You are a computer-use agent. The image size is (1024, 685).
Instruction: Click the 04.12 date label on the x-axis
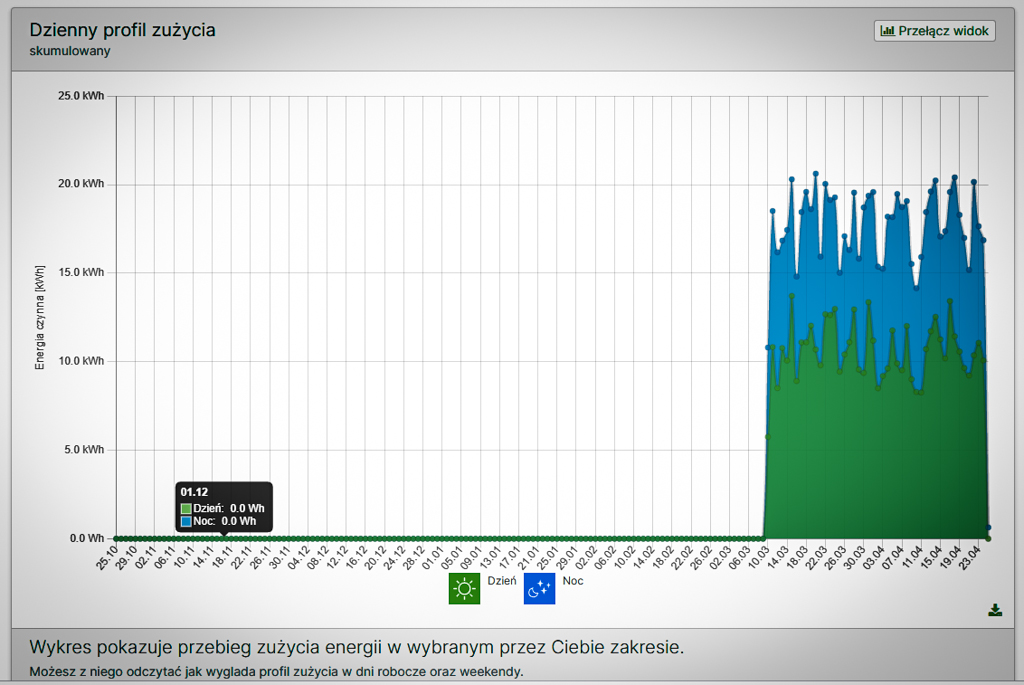pos(298,558)
